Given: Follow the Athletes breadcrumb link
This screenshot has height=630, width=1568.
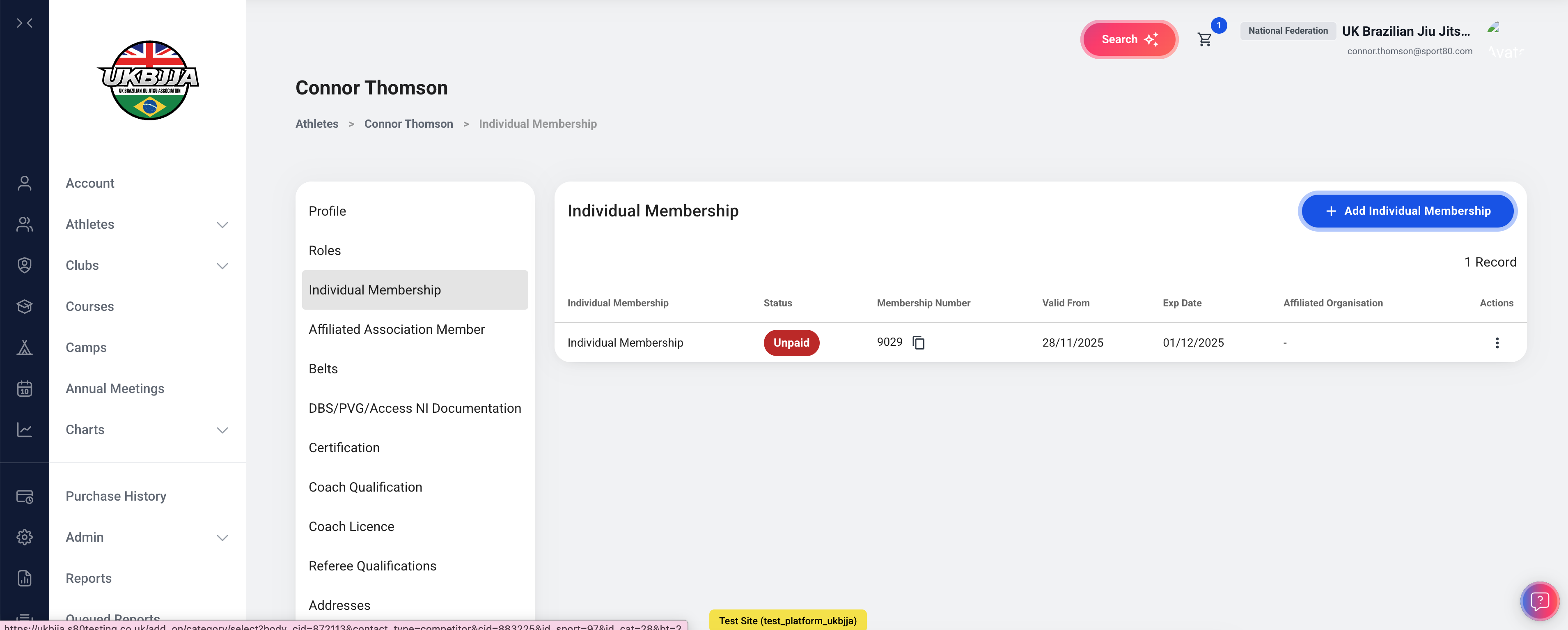Looking at the screenshot, I should point(316,124).
